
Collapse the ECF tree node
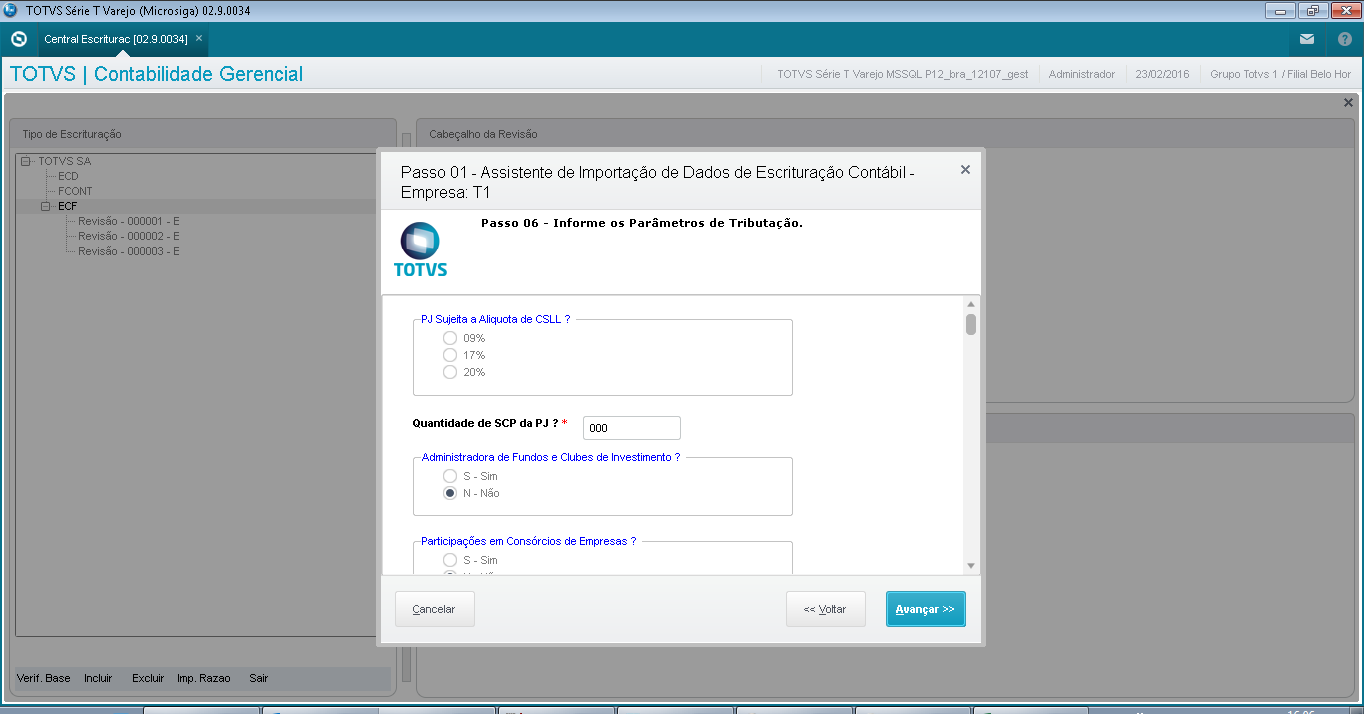click(46, 206)
